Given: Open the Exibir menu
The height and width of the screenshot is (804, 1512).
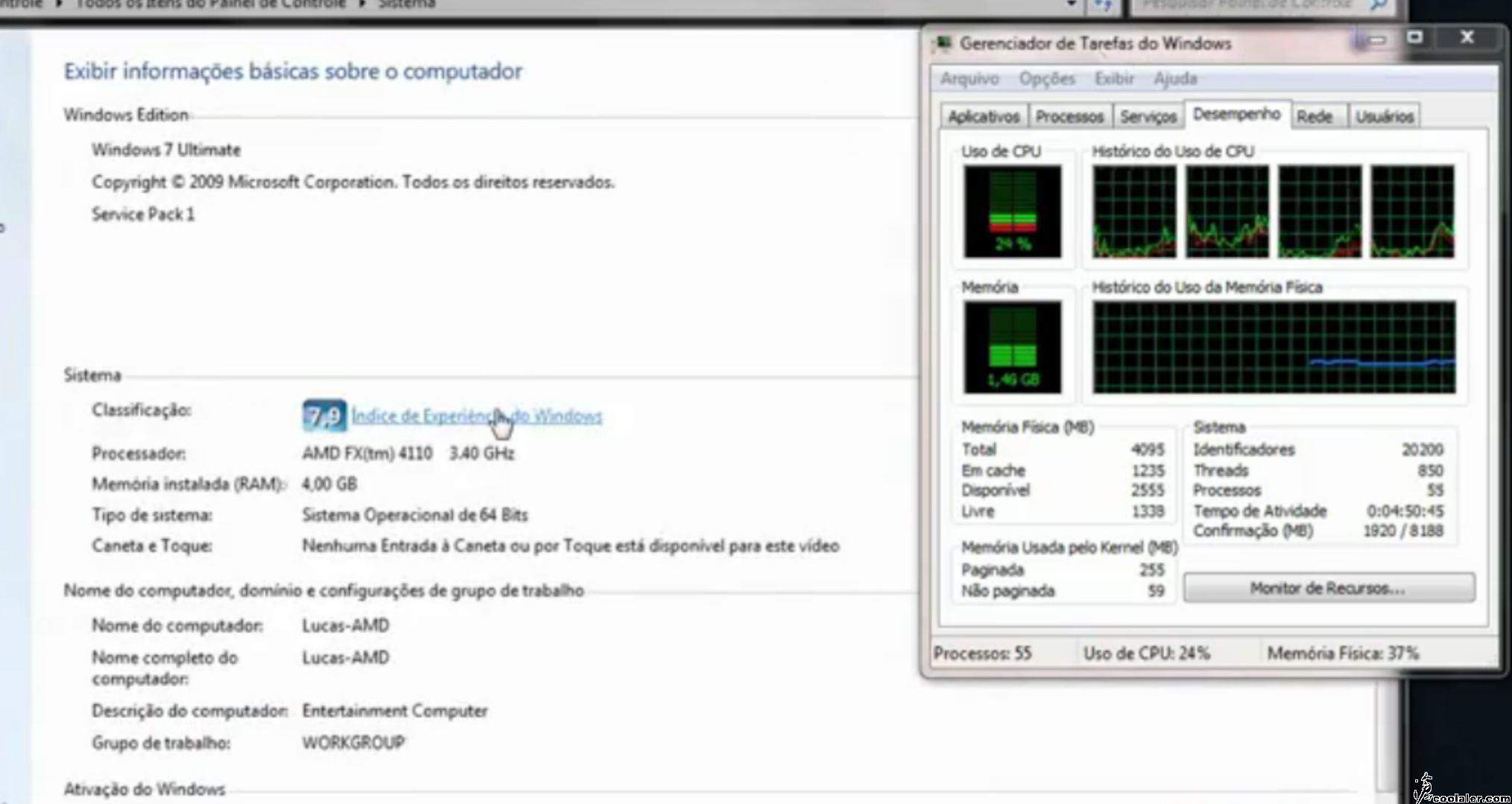Looking at the screenshot, I should pyautogui.click(x=1113, y=79).
